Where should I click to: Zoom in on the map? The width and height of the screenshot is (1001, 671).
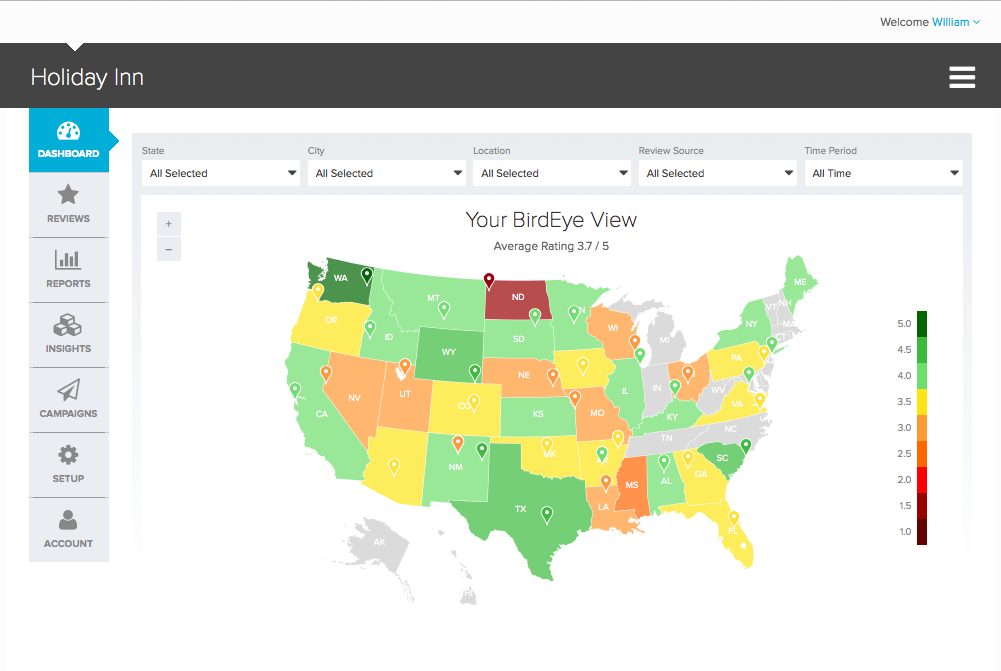(168, 224)
